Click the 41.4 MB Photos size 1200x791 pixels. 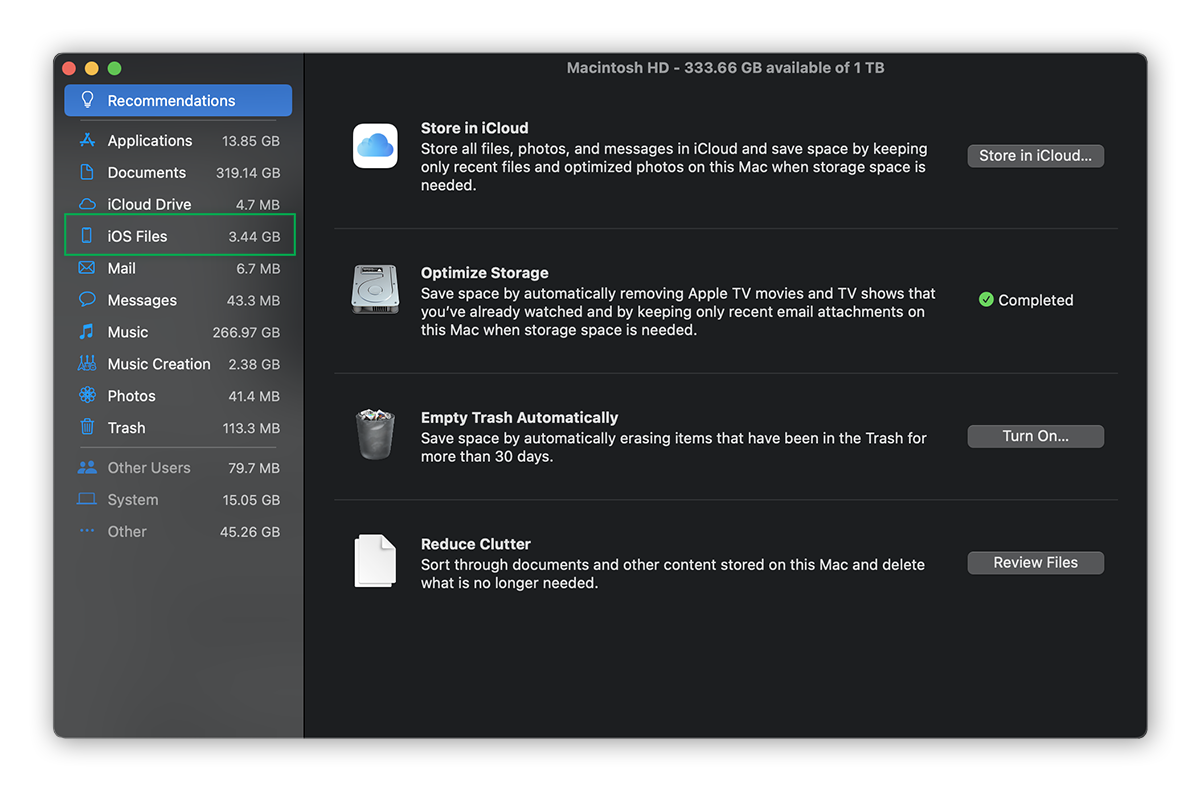tap(254, 397)
